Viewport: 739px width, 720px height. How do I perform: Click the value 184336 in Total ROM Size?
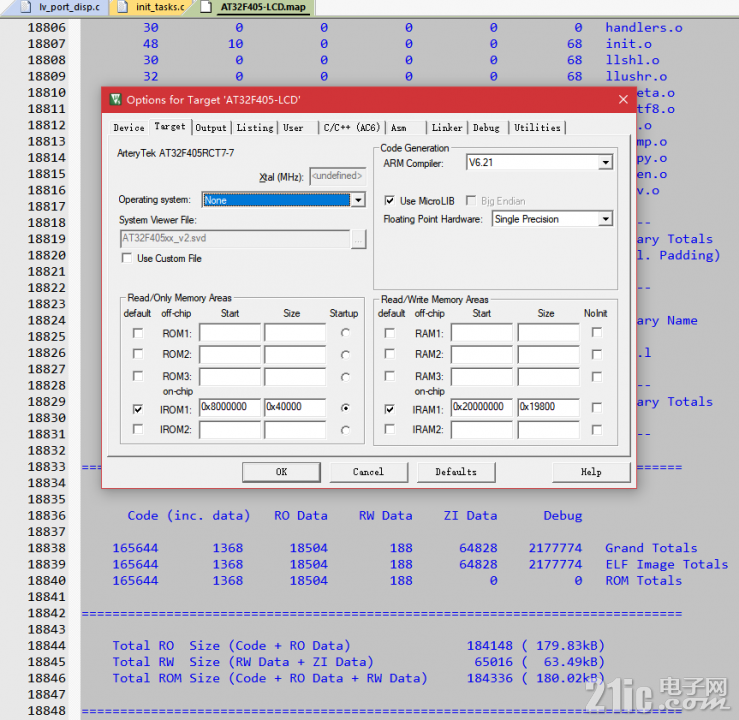(490, 678)
